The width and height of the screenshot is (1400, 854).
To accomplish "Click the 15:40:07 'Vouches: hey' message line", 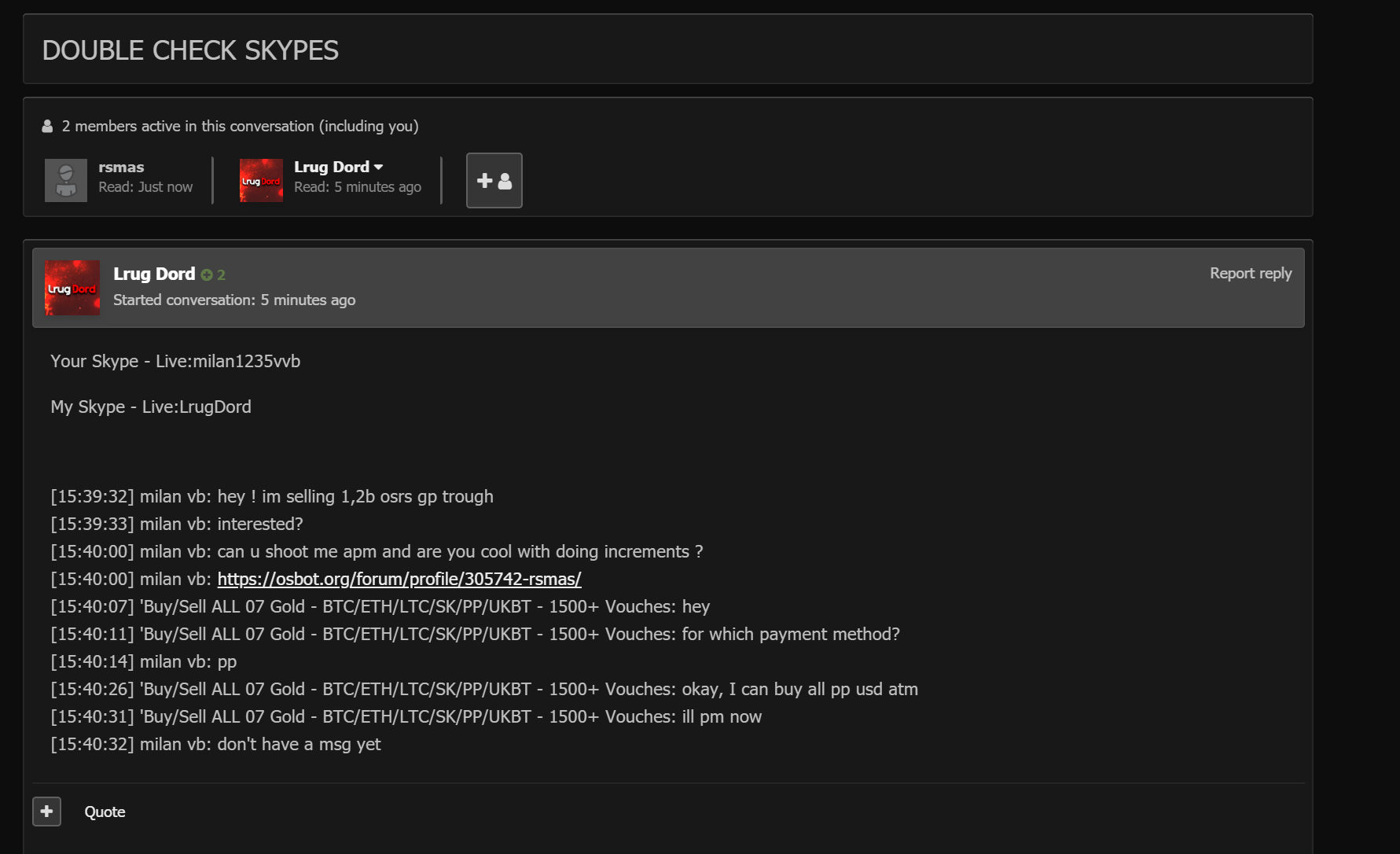I will coord(380,606).
